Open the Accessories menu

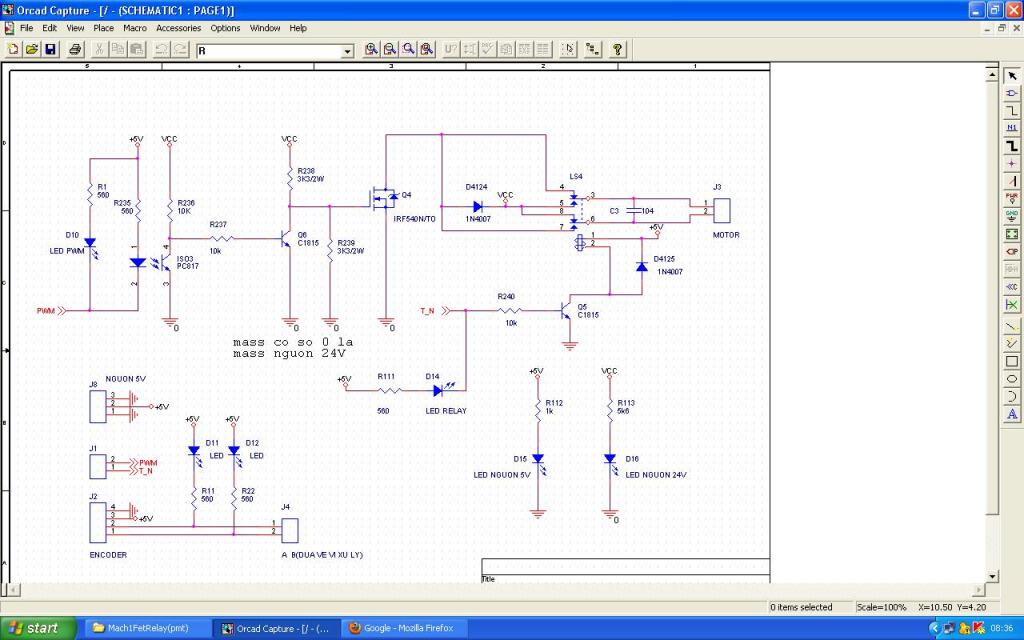pos(178,28)
